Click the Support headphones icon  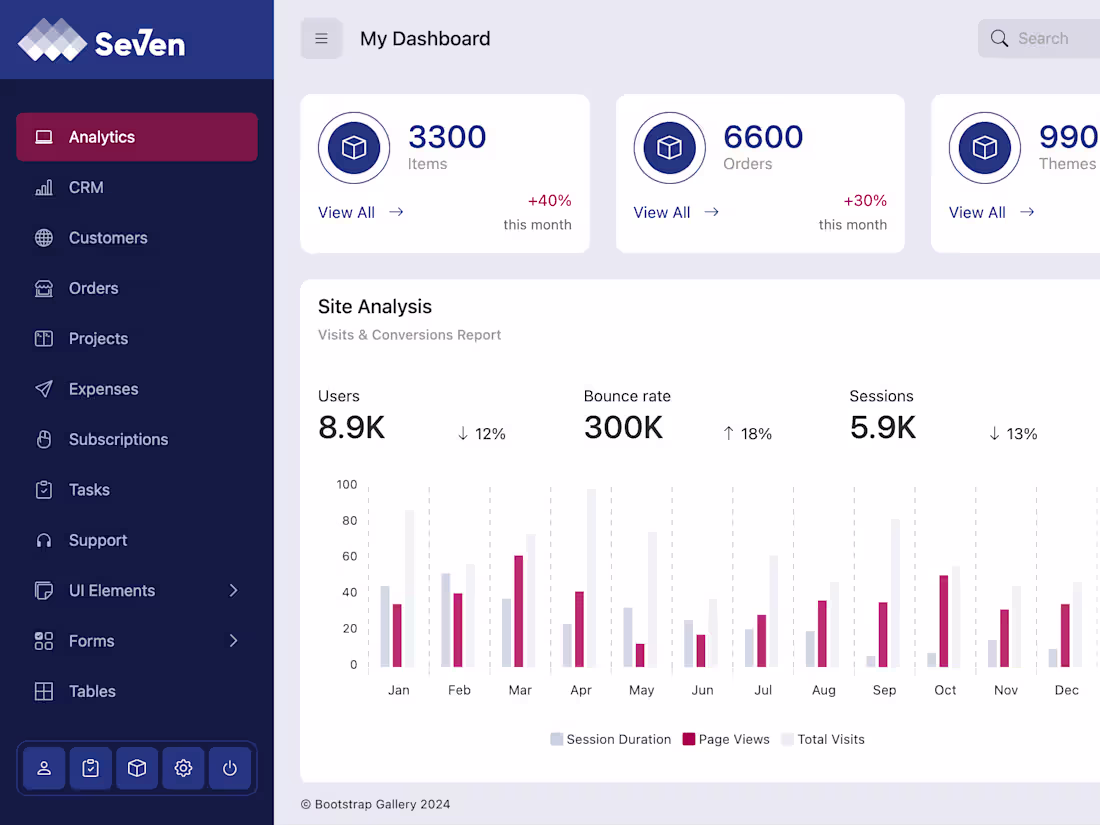tap(43, 540)
